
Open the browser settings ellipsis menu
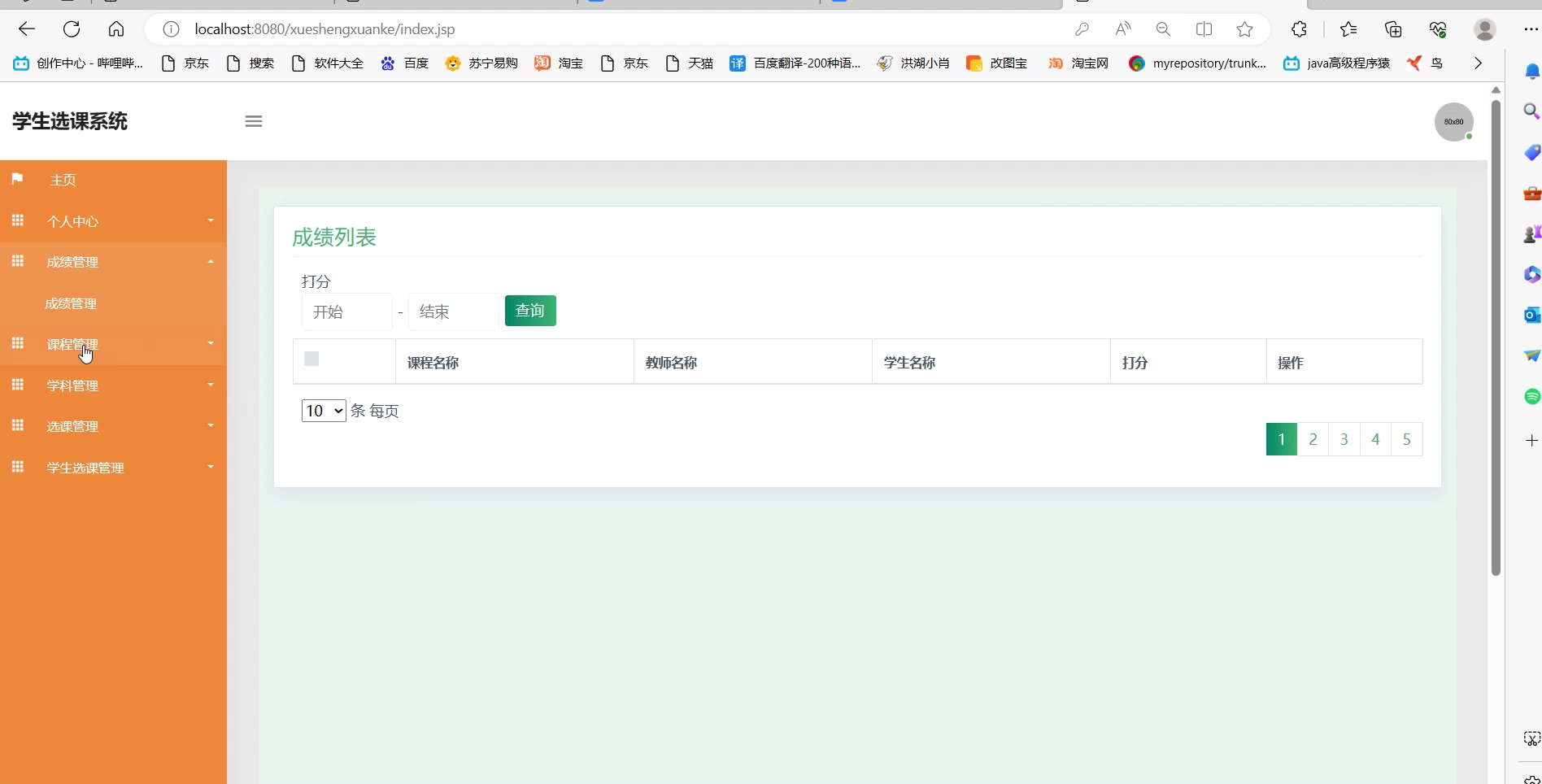tap(1531, 29)
